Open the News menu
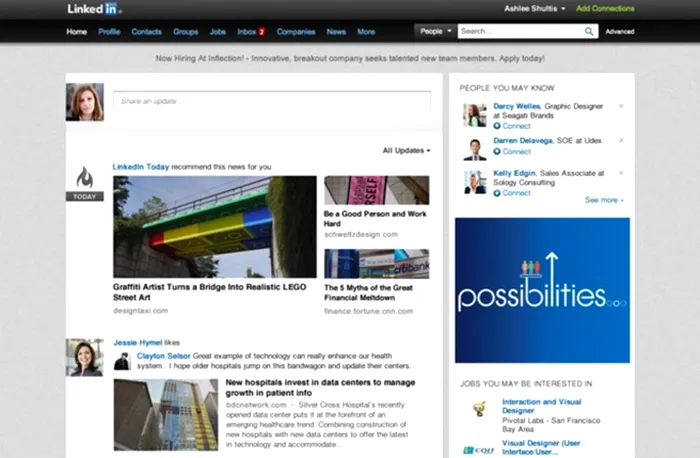The image size is (700, 458). [336, 32]
